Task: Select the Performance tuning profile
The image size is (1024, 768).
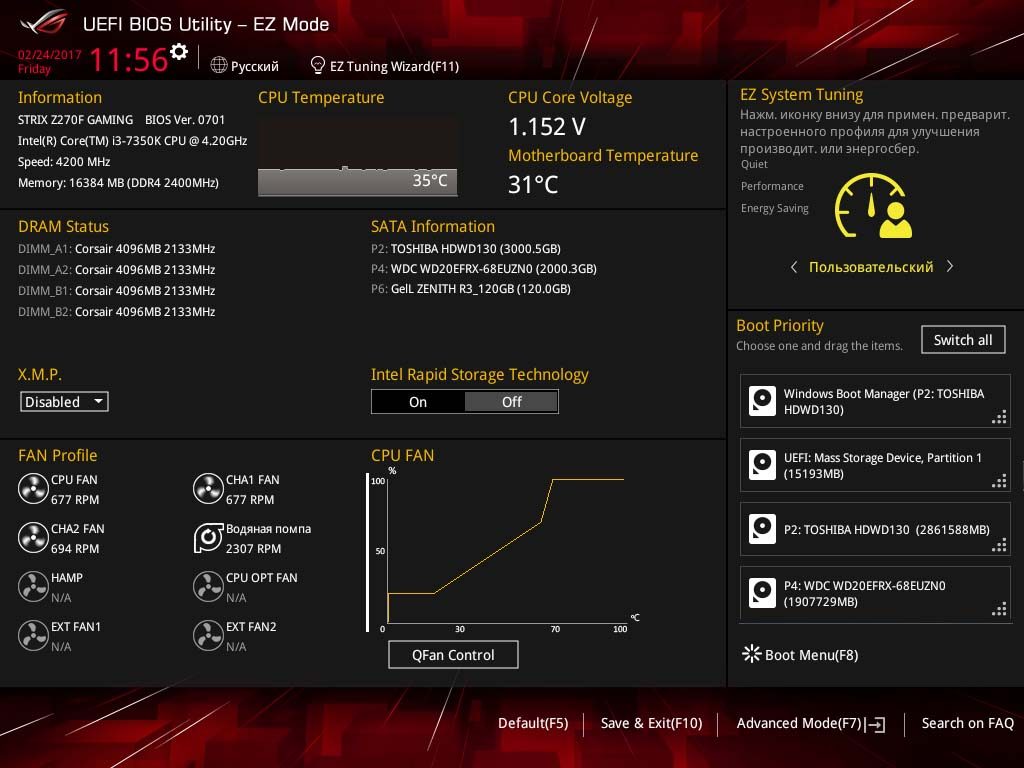Action: (x=772, y=186)
